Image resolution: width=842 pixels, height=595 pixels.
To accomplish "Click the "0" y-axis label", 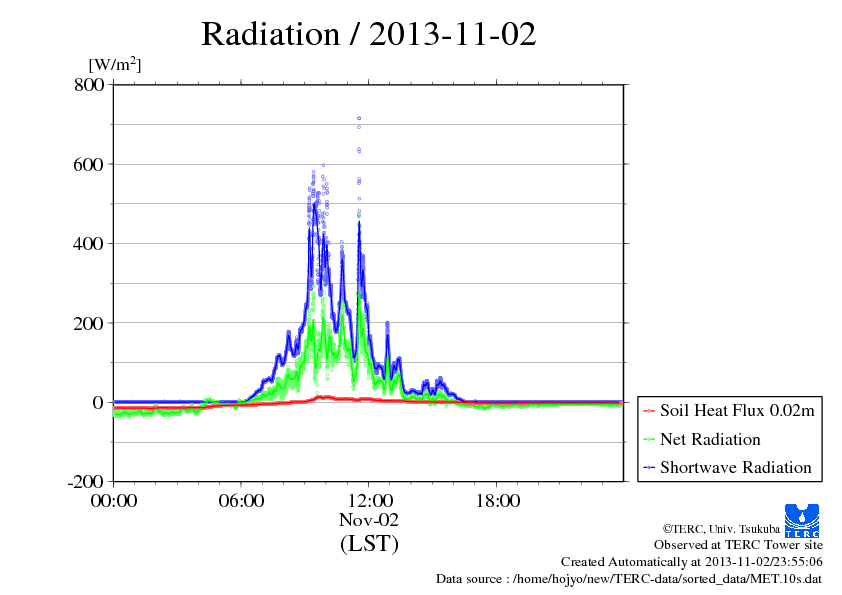I will pos(98,402).
